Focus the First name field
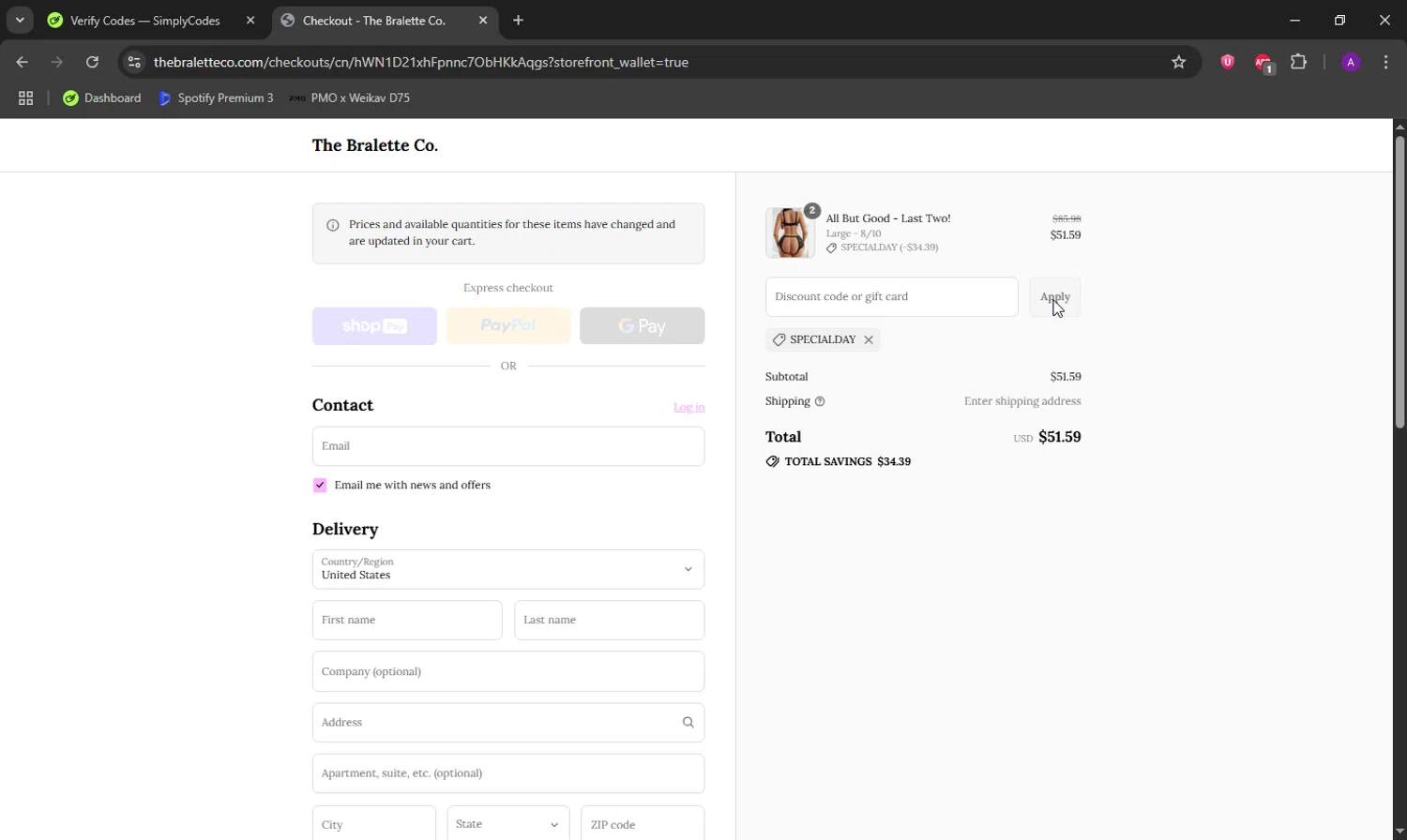This screenshot has width=1407, height=840. 407,620
